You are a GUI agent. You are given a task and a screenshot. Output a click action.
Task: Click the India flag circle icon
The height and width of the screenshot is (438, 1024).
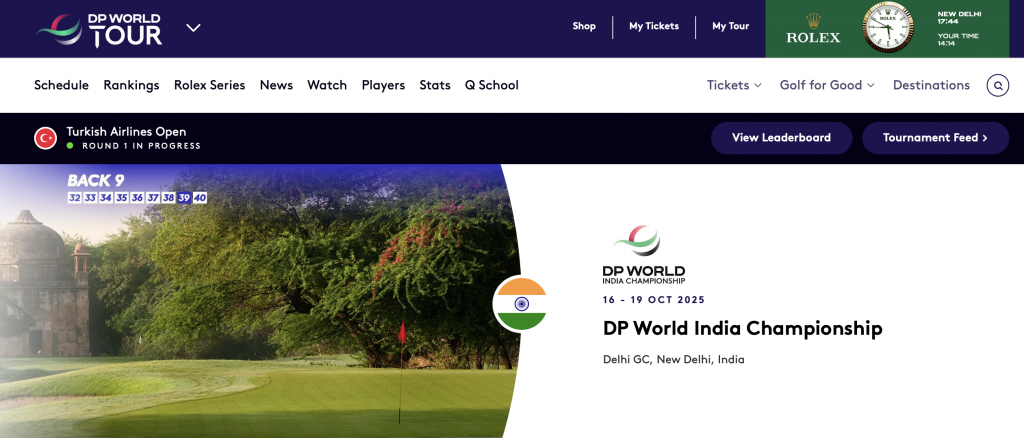click(520, 304)
